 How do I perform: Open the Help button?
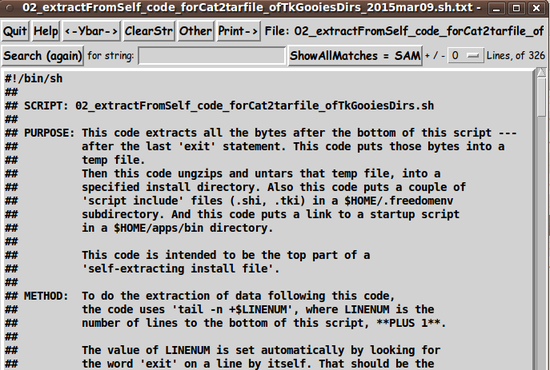pos(46,32)
